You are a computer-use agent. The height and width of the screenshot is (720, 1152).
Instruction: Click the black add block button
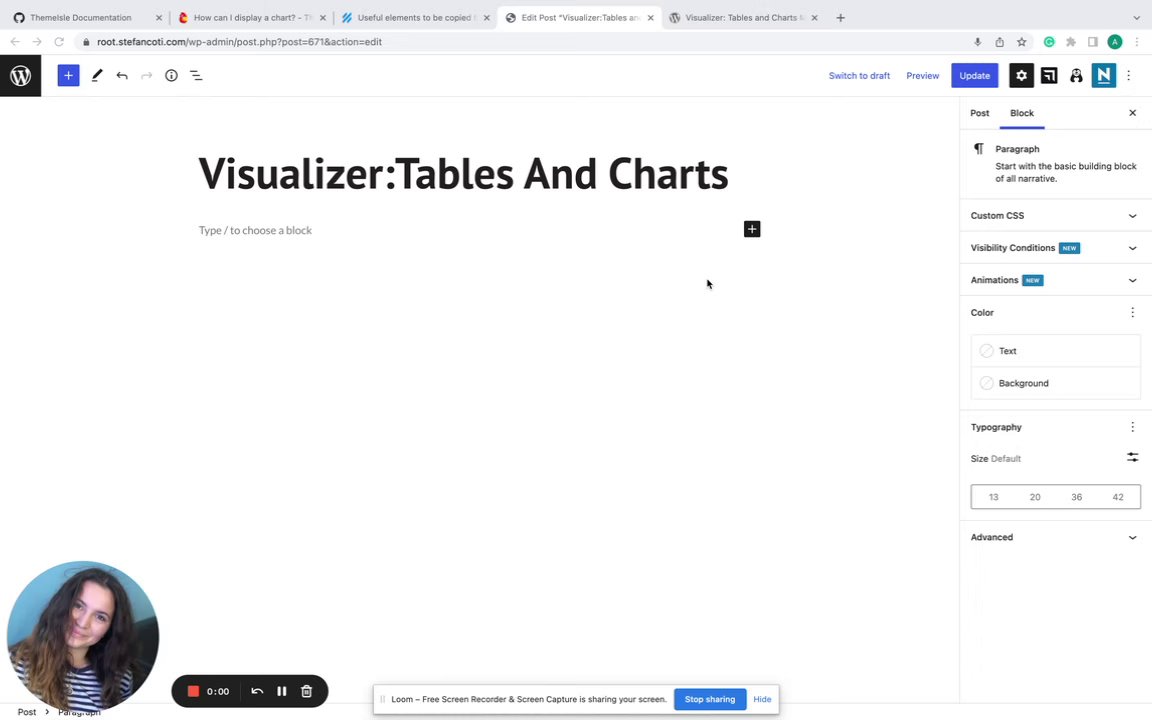[752, 230]
